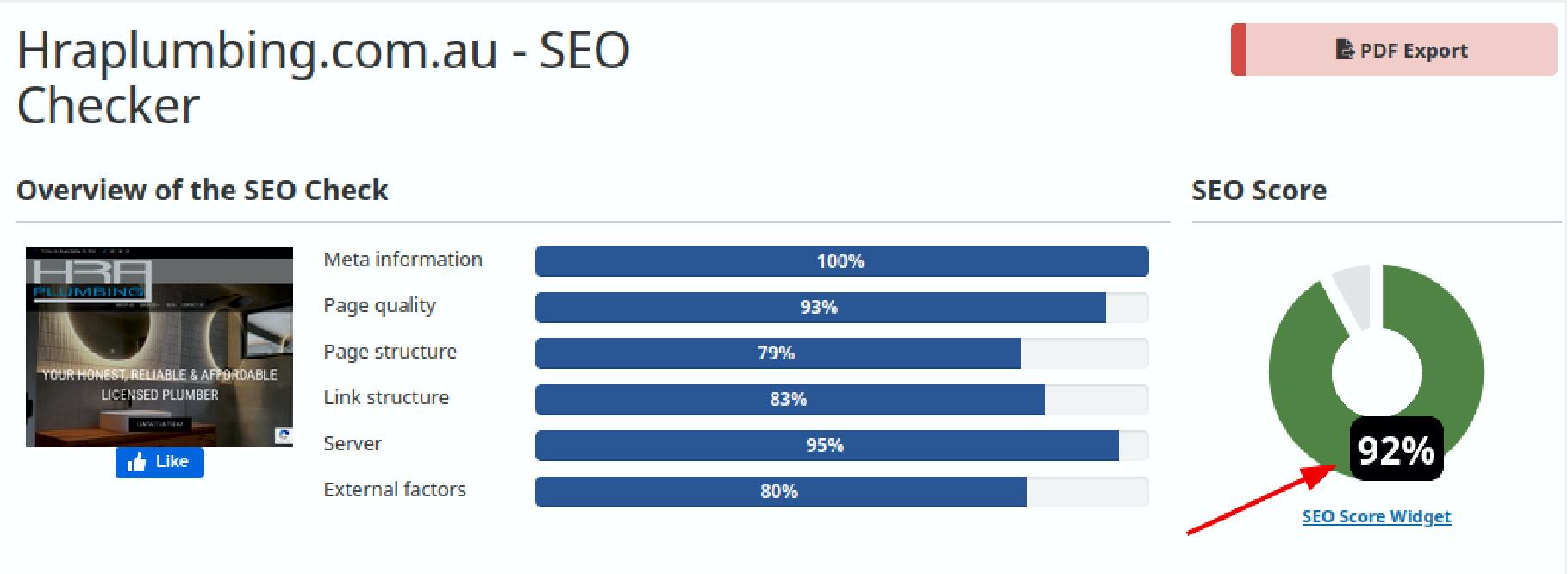Click the PDF Export button
Viewport: 1568px width, 574px height.
point(1394,50)
